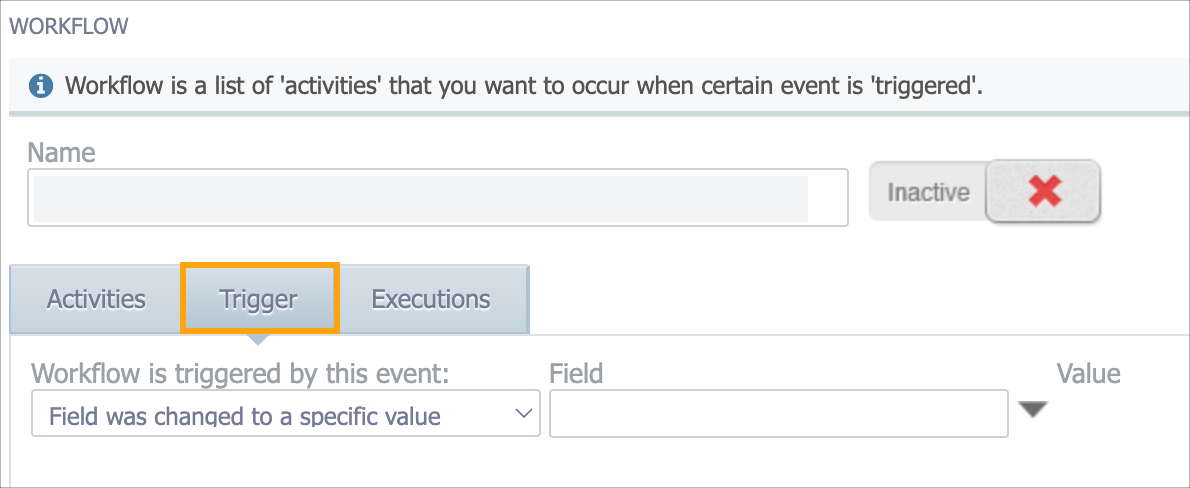Image resolution: width=1190 pixels, height=488 pixels.
Task: Click the workflow description info banner text
Action: (524, 86)
